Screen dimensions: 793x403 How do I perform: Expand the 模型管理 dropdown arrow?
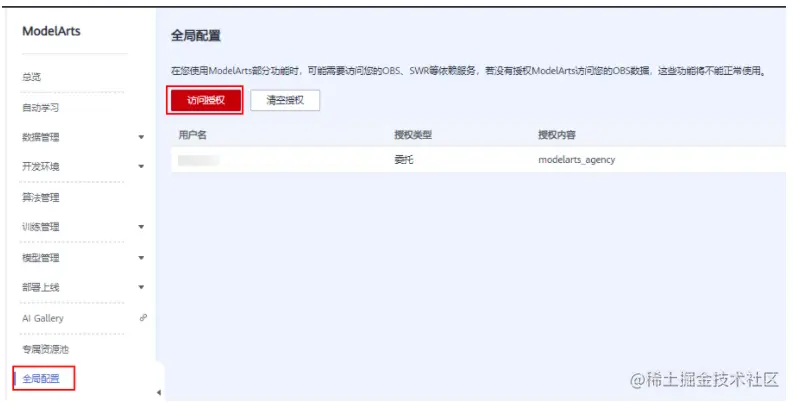142,258
